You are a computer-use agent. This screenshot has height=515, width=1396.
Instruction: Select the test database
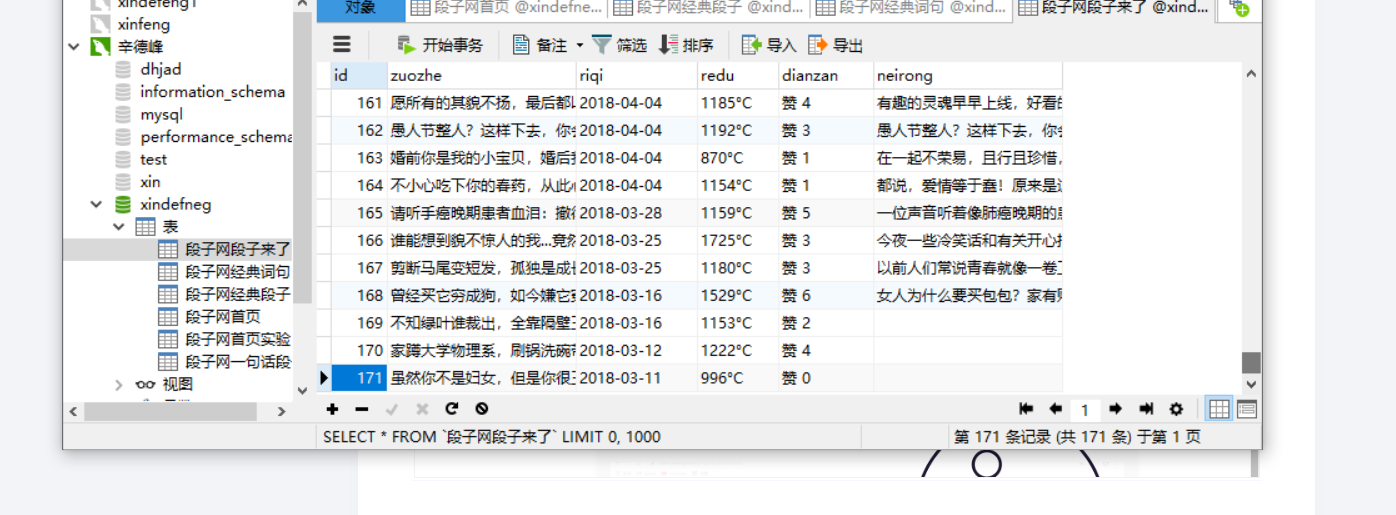(x=153, y=159)
